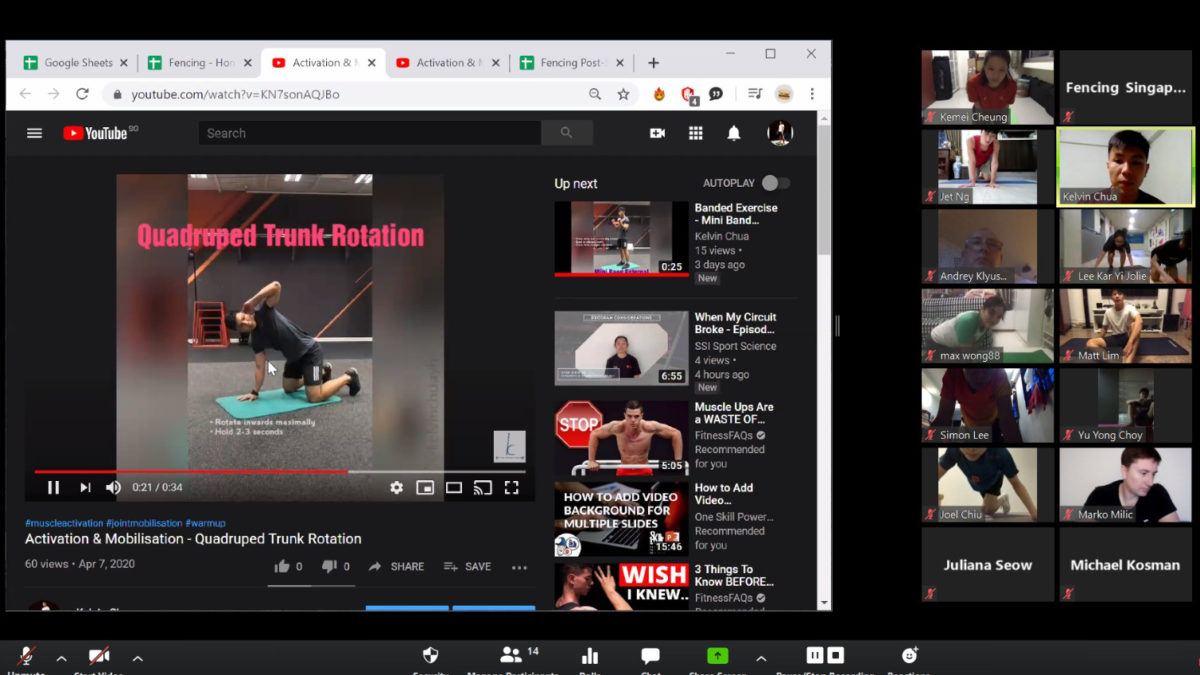Open Zoom Reactions
Viewport: 1200px width, 675px height.
pos(909,656)
